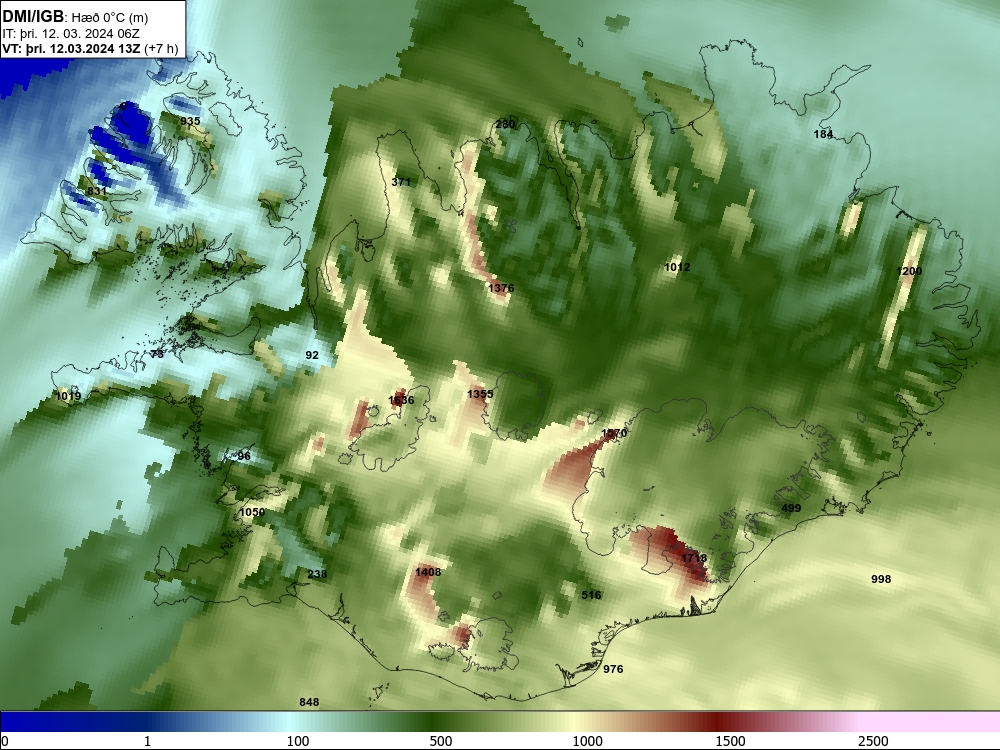Click the 998 value over the ocean
The height and width of the screenshot is (750, 1000).
coord(881,579)
